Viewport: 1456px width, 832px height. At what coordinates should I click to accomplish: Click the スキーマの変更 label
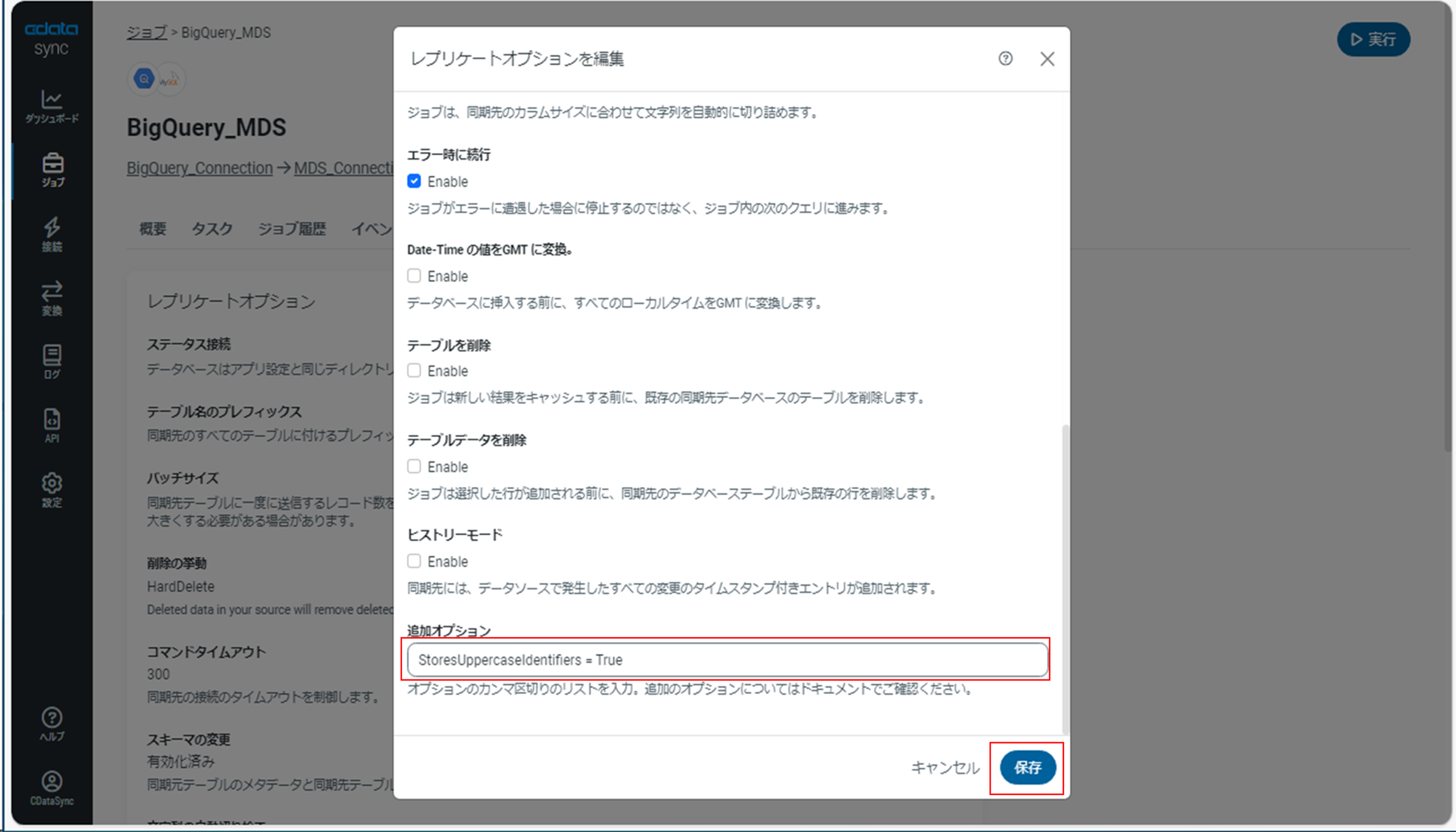tap(189, 739)
